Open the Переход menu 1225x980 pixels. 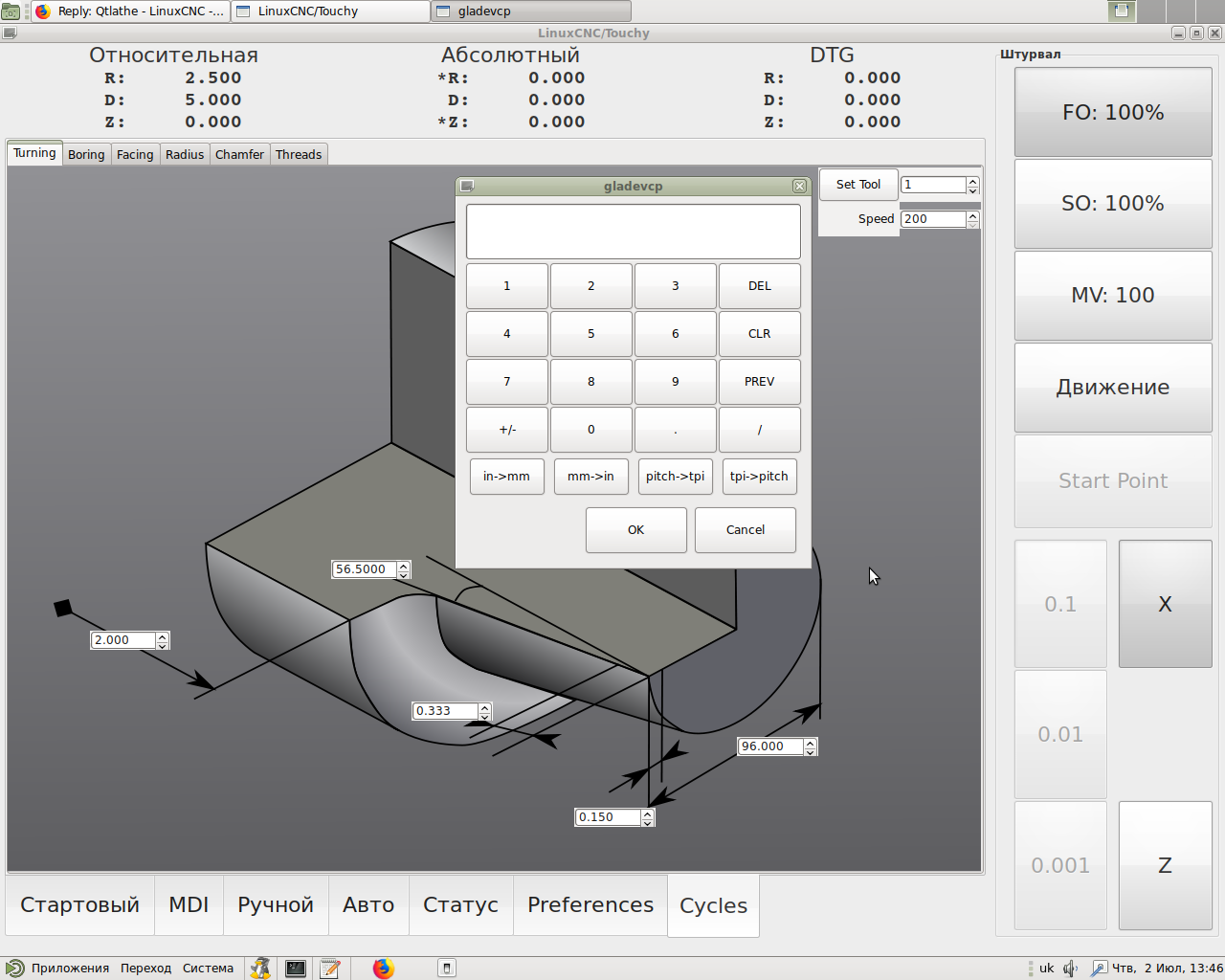145,968
